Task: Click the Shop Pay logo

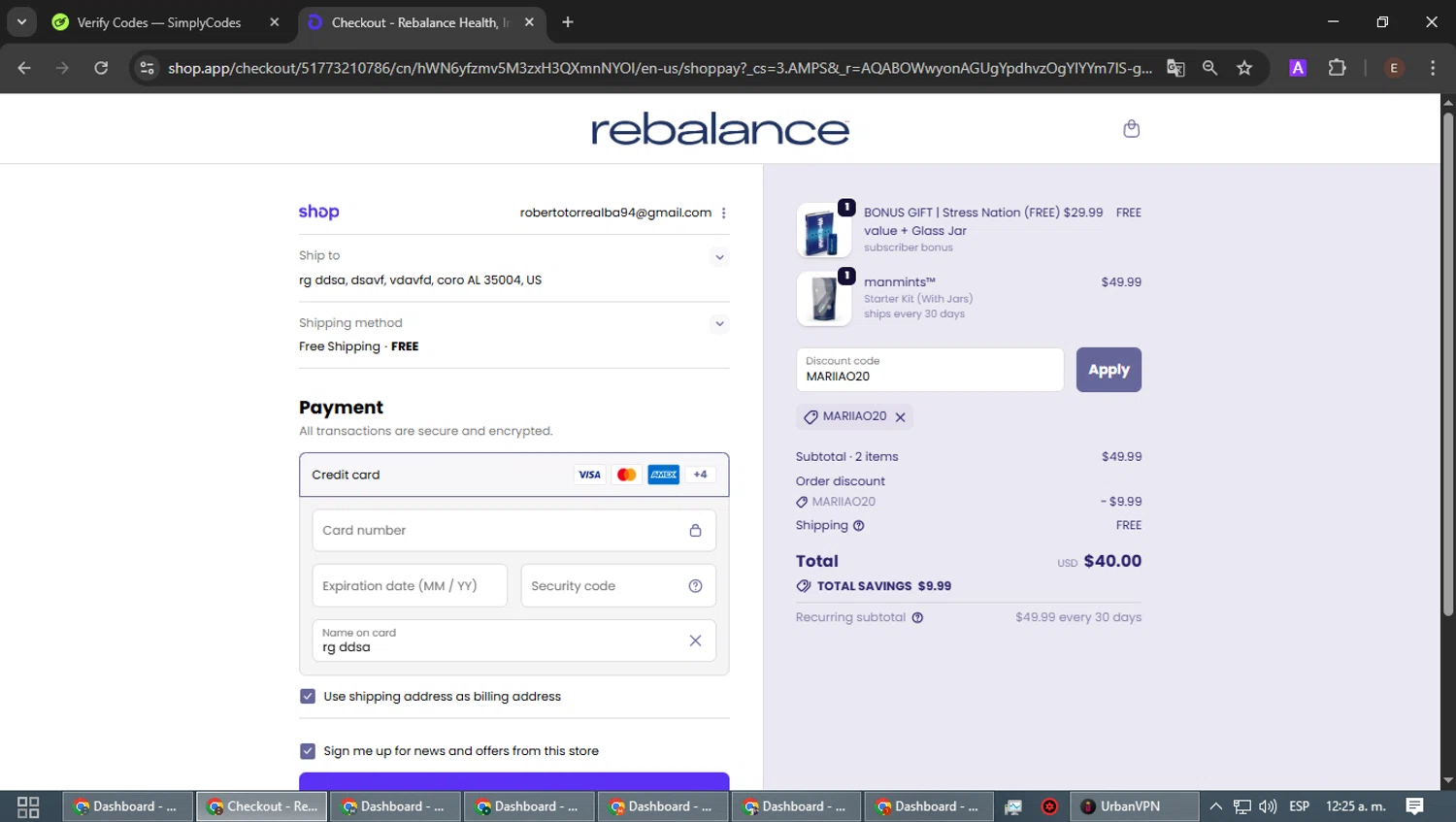Action: (x=318, y=212)
